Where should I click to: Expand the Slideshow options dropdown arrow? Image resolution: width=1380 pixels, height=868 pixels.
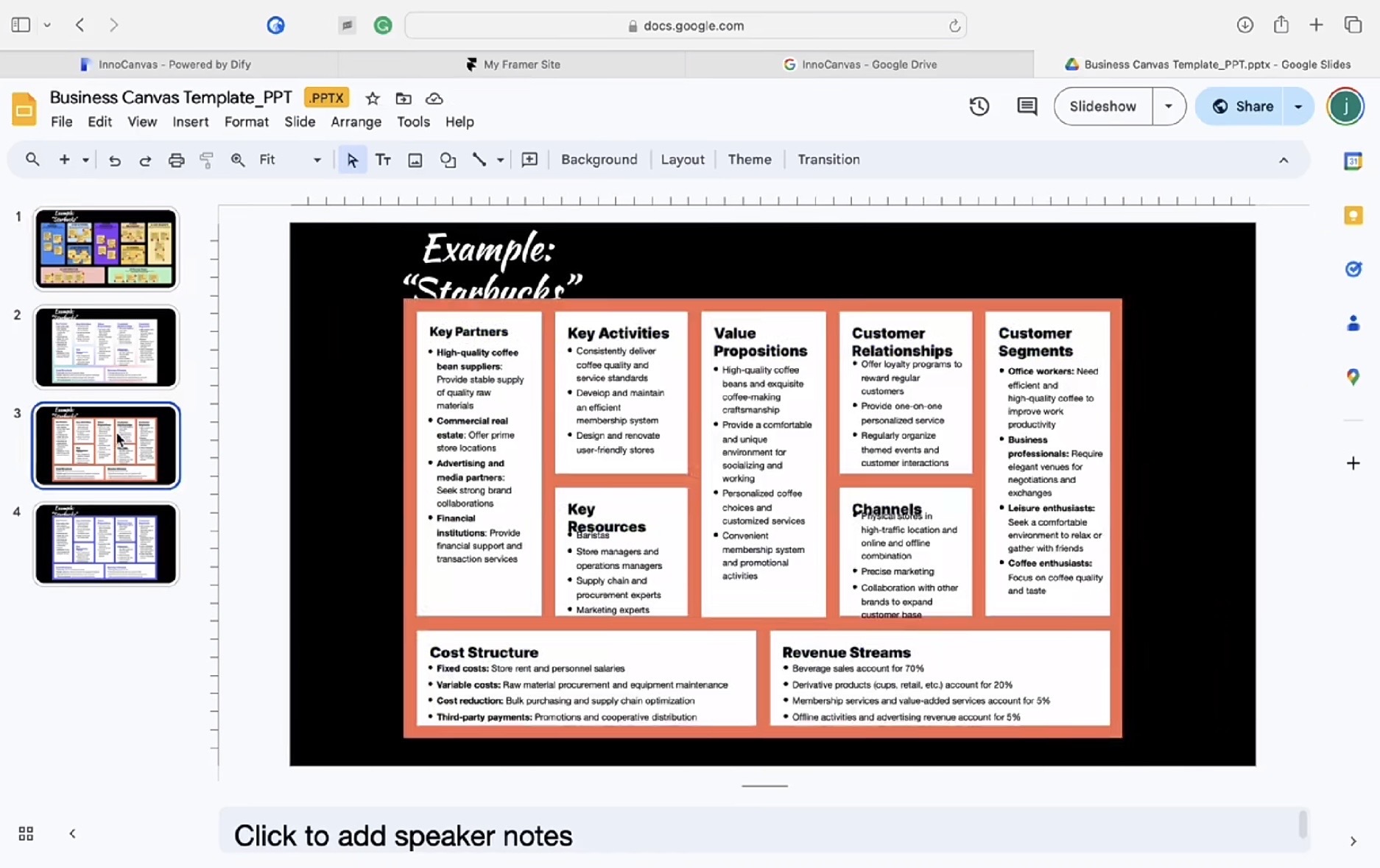(x=1169, y=106)
